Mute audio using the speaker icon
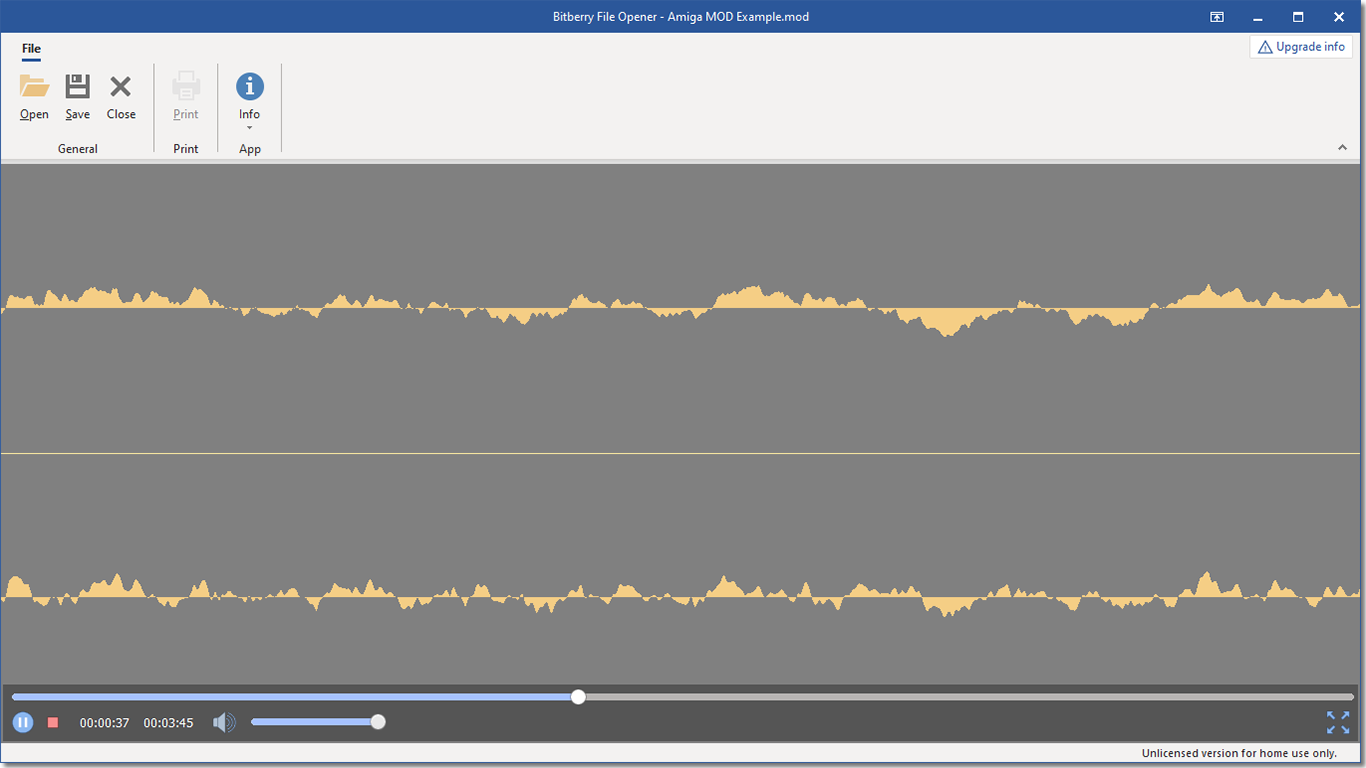The image size is (1366, 768). tap(224, 722)
